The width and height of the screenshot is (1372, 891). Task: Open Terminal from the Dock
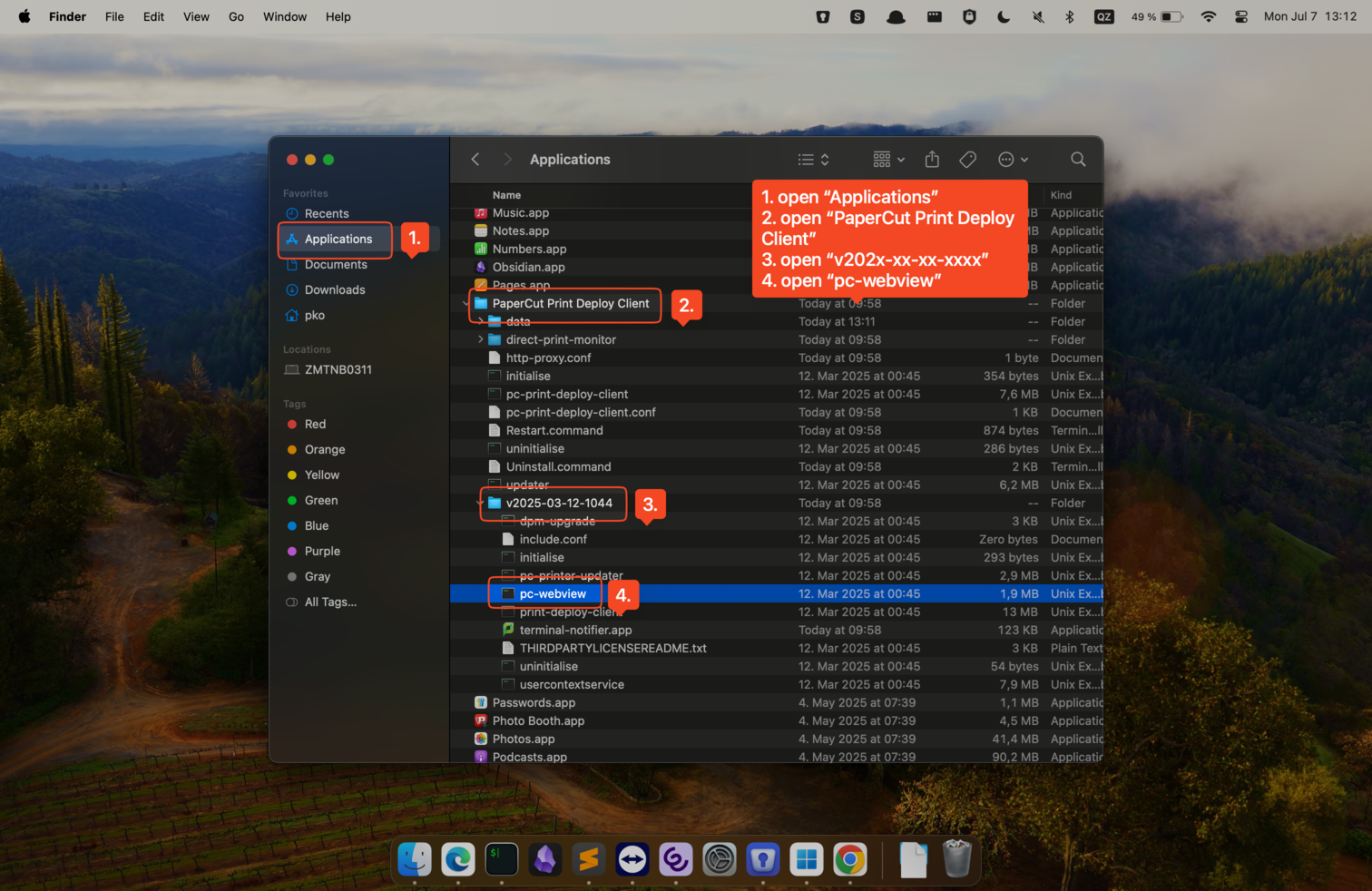pos(502,859)
